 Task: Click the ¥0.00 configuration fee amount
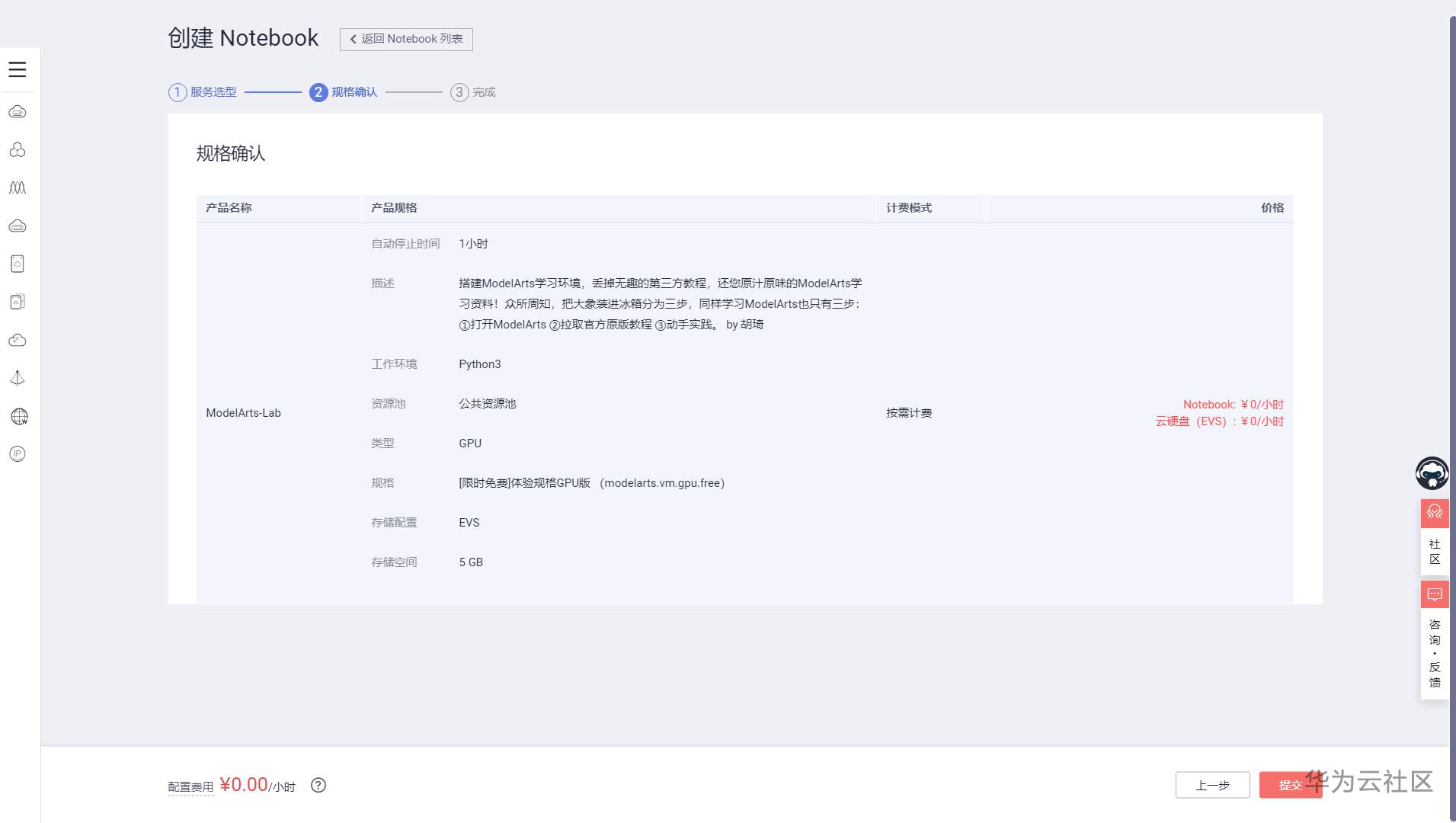244,784
